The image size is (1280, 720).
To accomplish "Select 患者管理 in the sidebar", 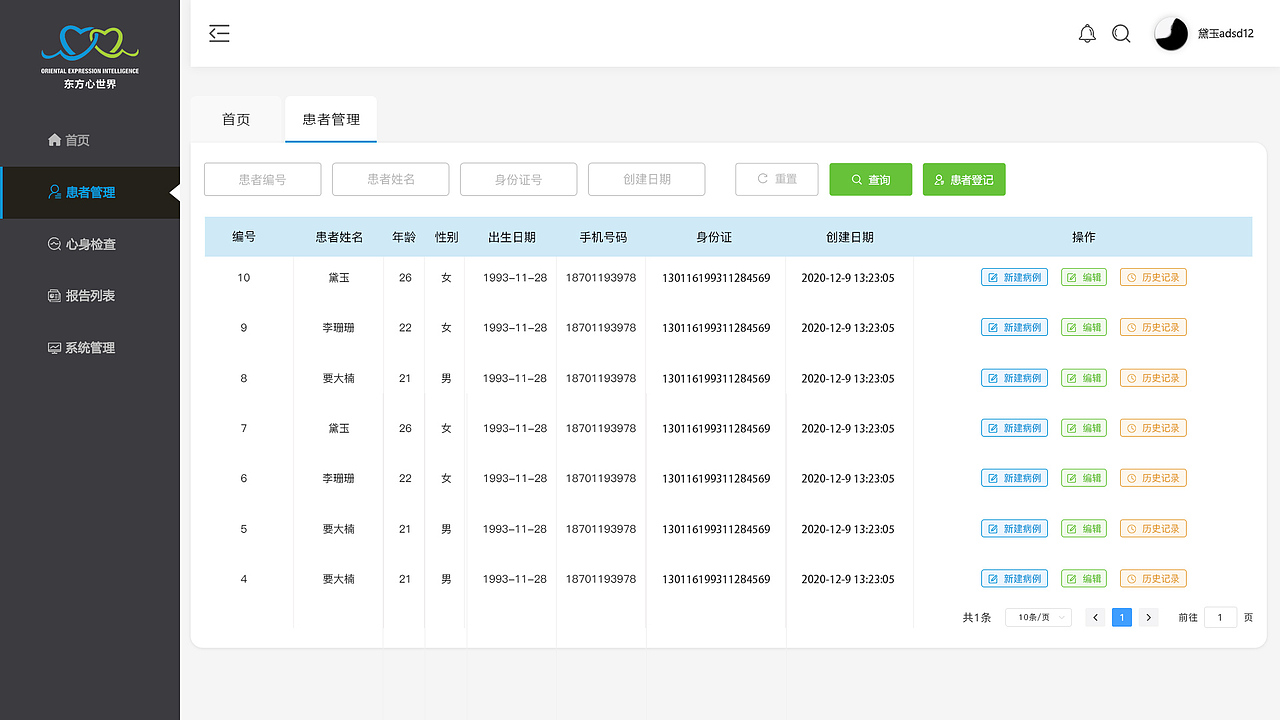I will pyautogui.click(x=90, y=192).
